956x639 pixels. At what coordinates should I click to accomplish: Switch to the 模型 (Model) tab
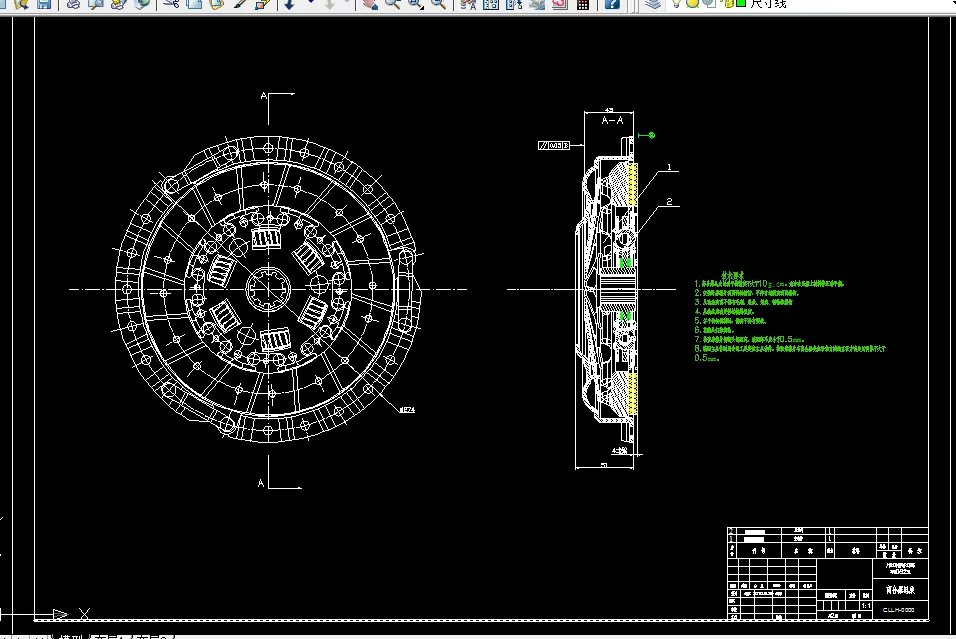tap(71, 637)
